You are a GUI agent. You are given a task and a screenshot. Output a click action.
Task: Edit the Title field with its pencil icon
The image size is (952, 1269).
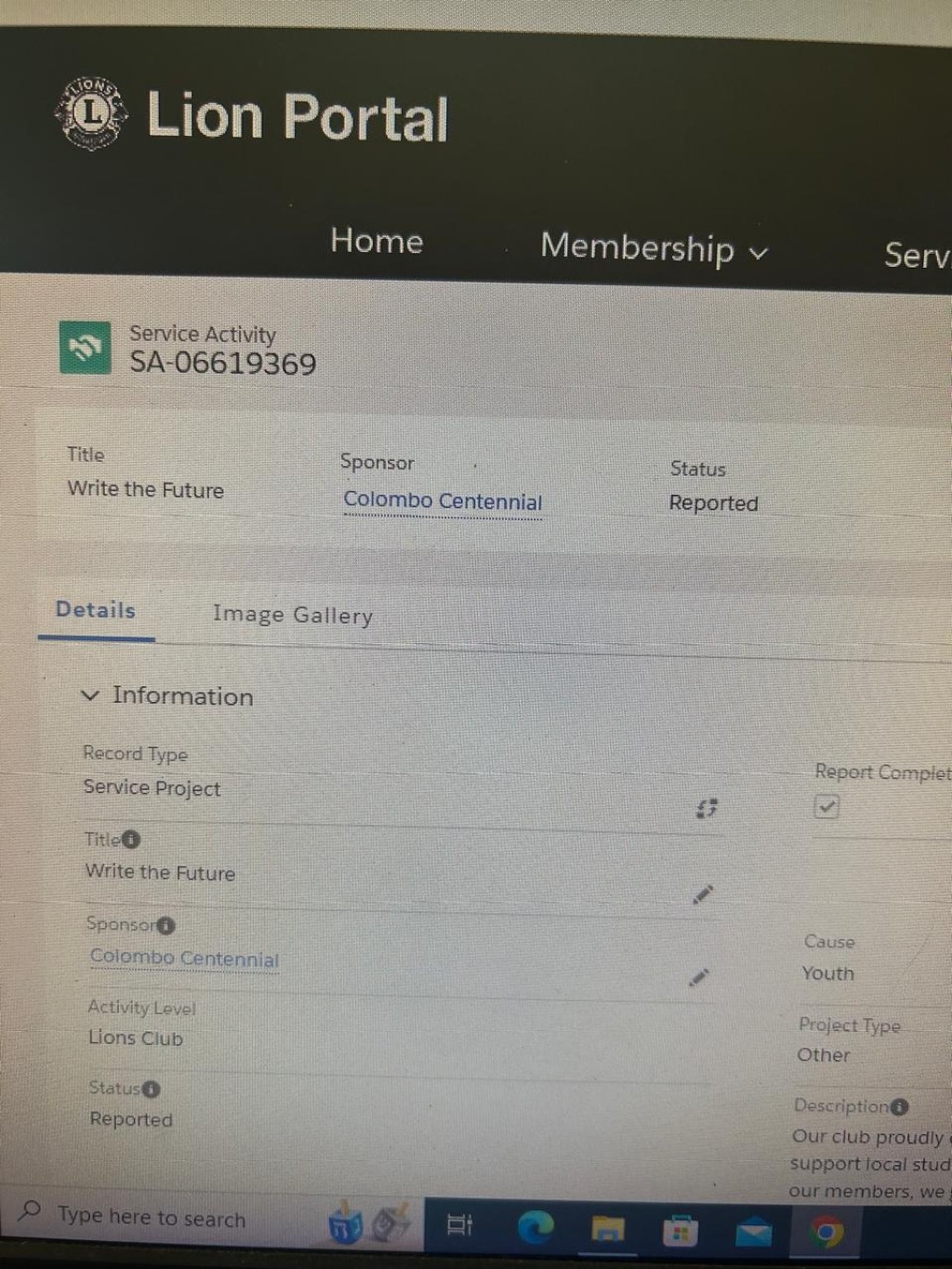coord(703,894)
